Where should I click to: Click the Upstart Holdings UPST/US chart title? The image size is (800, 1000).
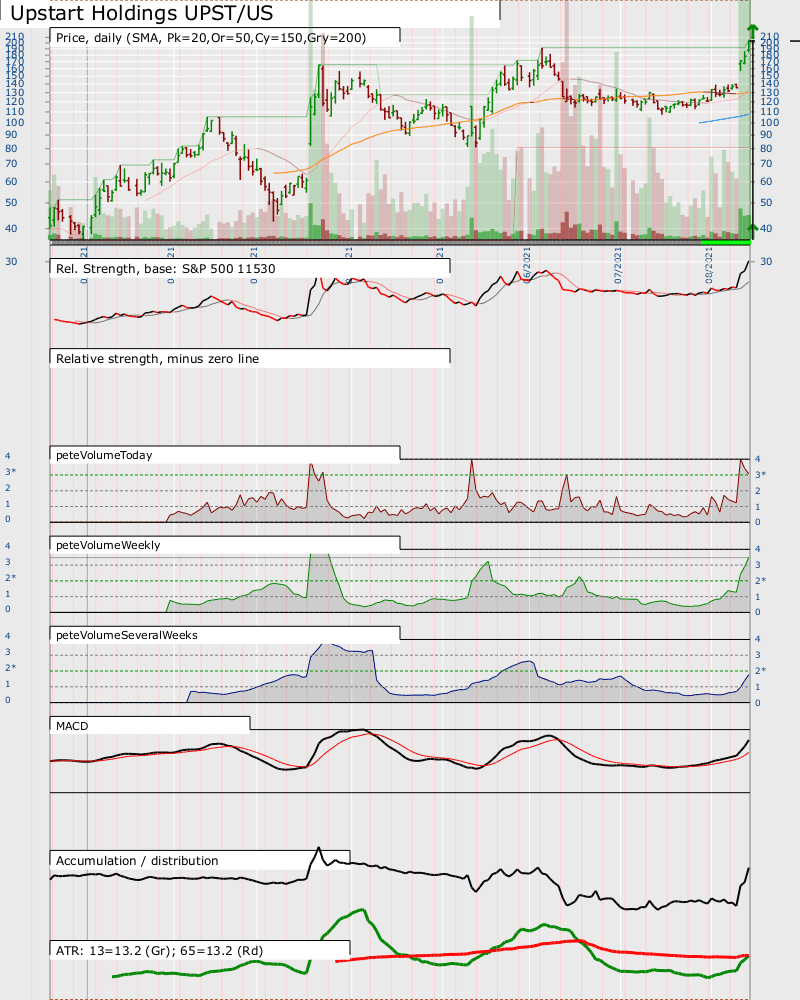click(x=142, y=13)
